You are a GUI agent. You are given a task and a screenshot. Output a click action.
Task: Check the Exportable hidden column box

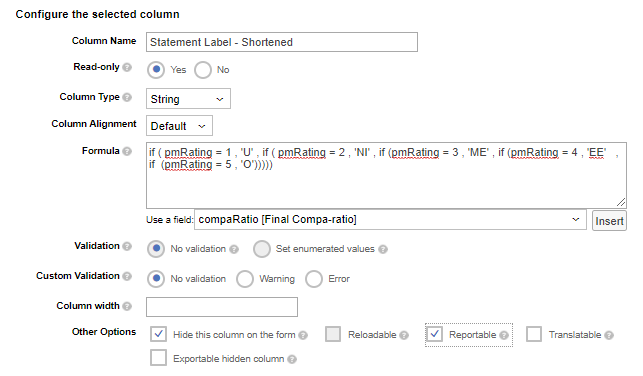click(x=158, y=358)
